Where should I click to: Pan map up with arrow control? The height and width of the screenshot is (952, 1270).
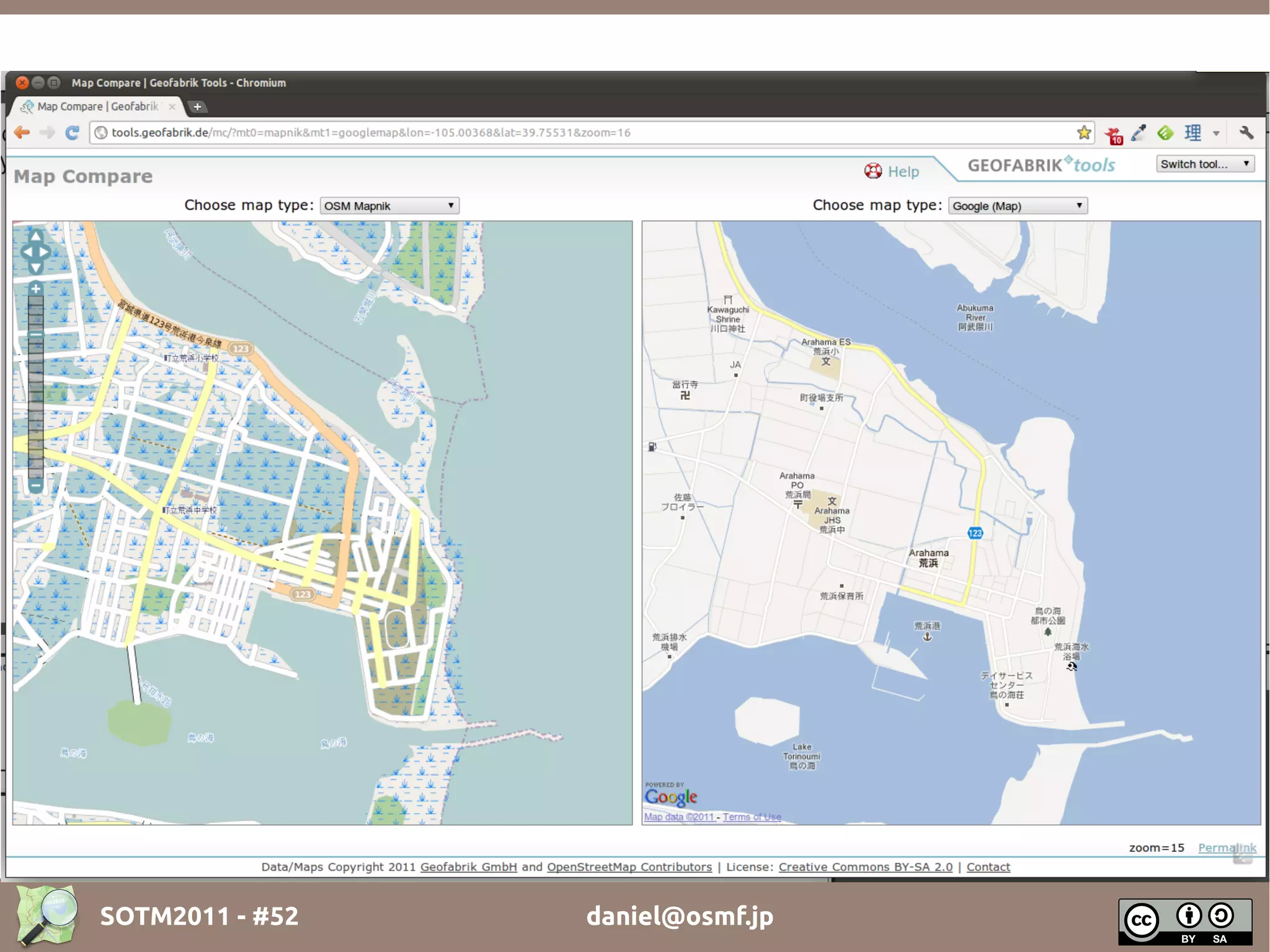pyautogui.click(x=36, y=236)
